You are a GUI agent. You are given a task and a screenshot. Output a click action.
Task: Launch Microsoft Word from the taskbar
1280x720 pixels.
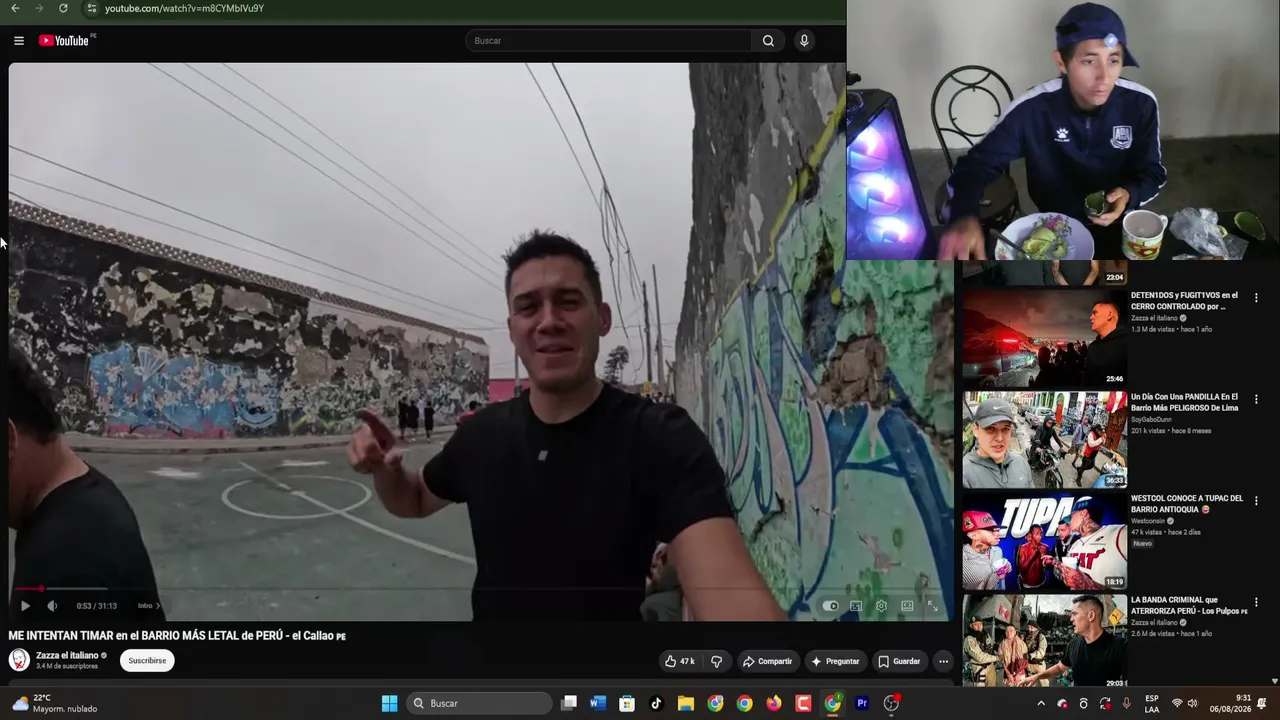(598, 703)
